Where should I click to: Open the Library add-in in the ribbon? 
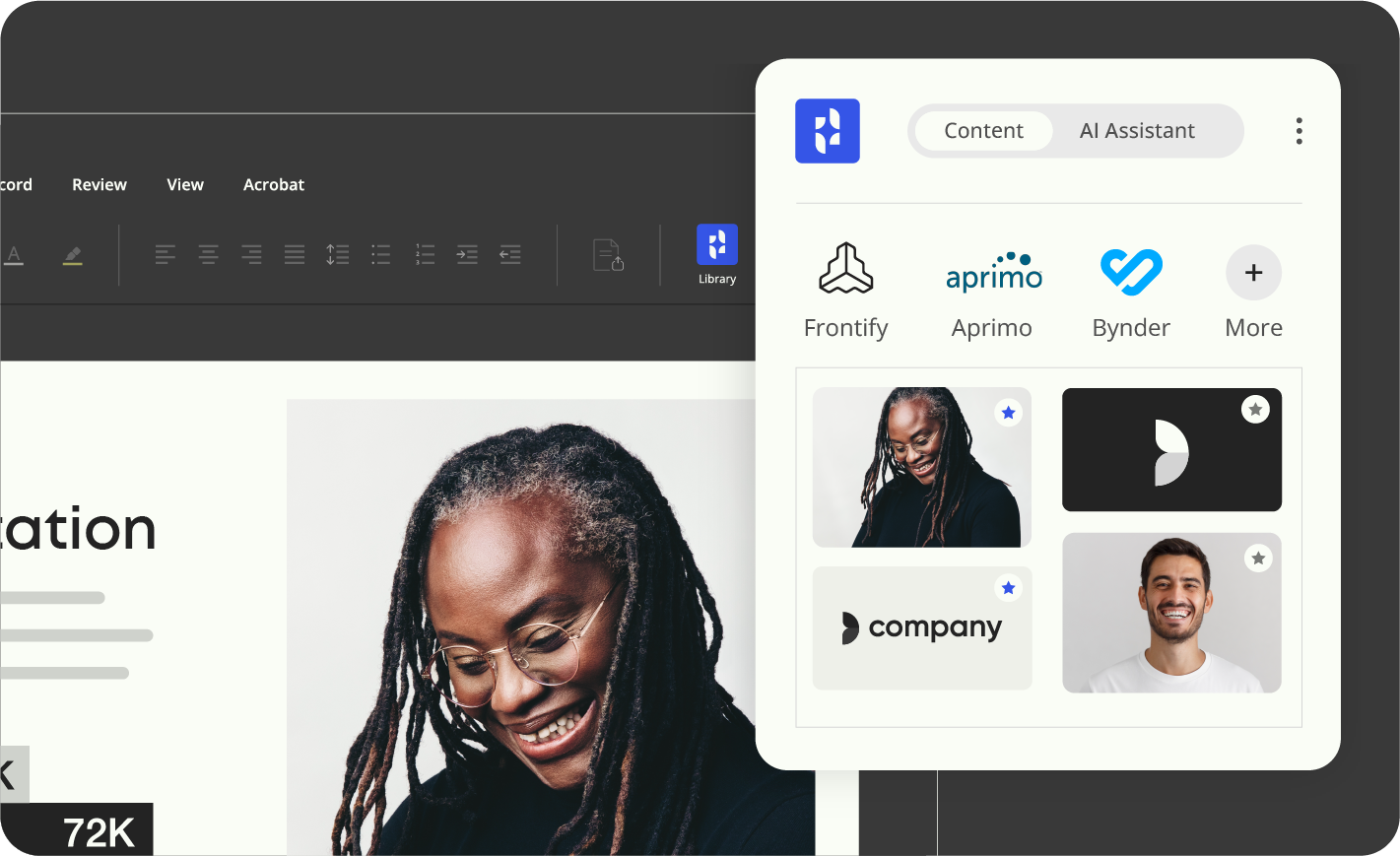(x=717, y=254)
